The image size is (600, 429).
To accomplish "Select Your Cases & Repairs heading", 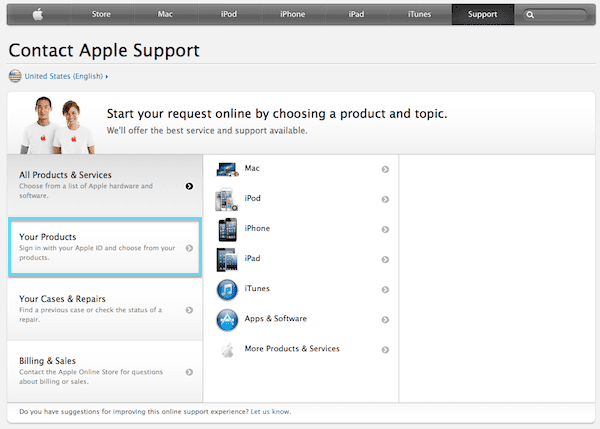I will (x=62, y=299).
